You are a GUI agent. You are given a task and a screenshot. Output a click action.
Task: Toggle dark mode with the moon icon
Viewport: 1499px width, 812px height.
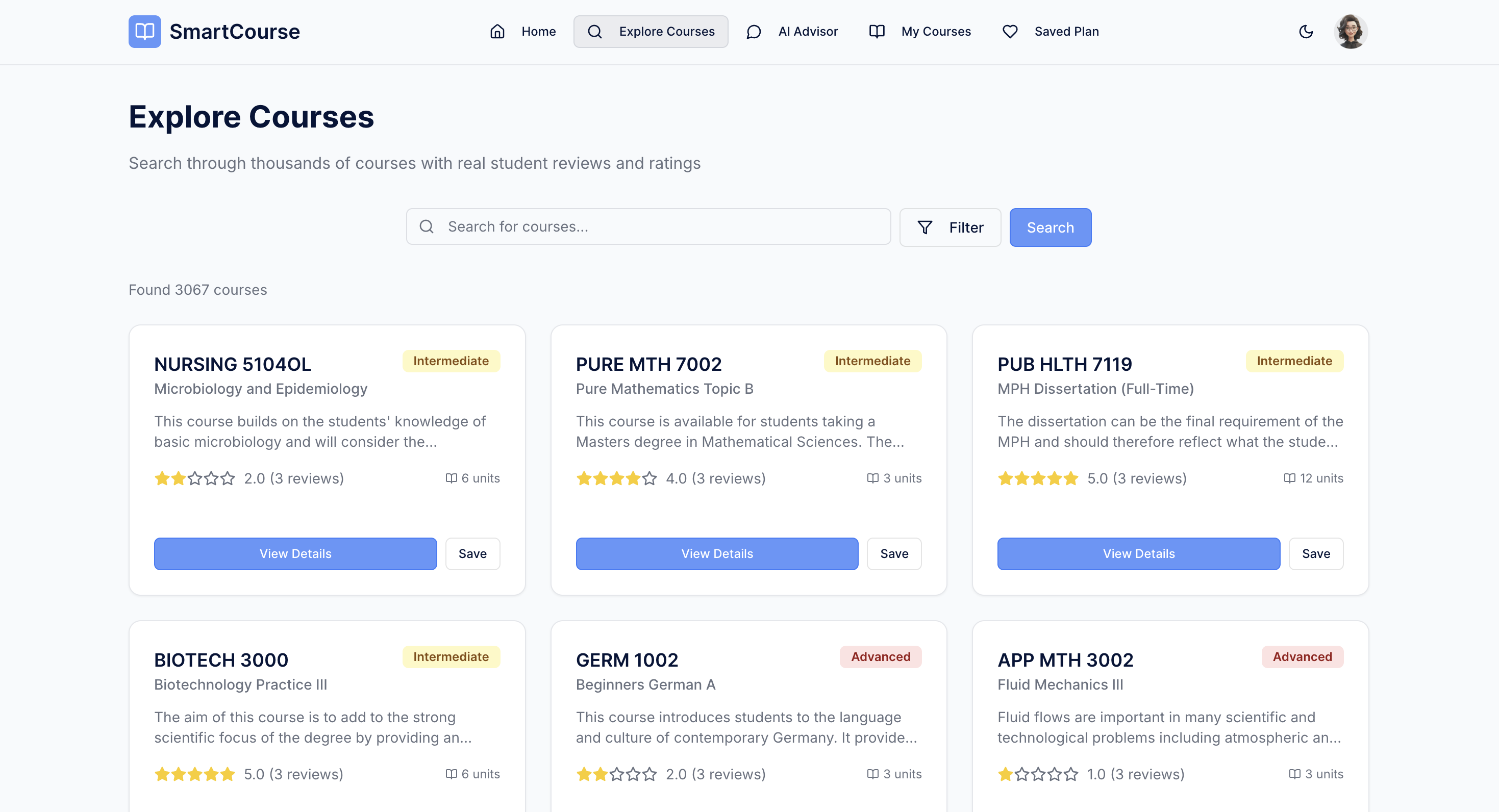(x=1306, y=32)
